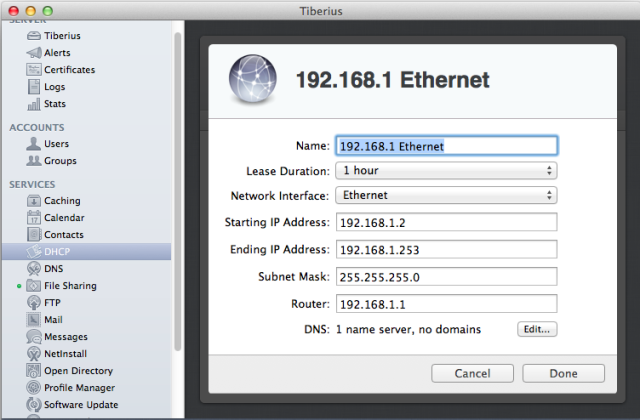Click '1 name server, no domains' text
Viewport: 640px width, 420px height.
[408, 329]
